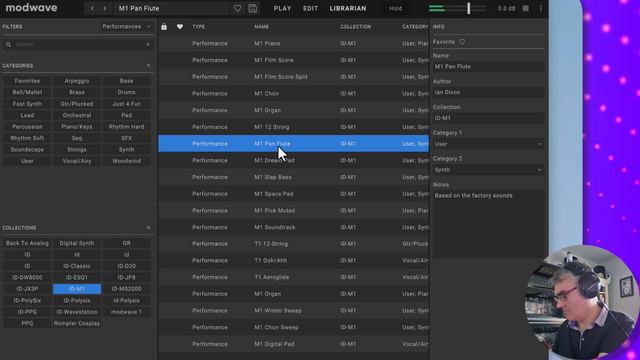Select ID-Classic collection
The image size is (640, 360).
pos(77,266)
